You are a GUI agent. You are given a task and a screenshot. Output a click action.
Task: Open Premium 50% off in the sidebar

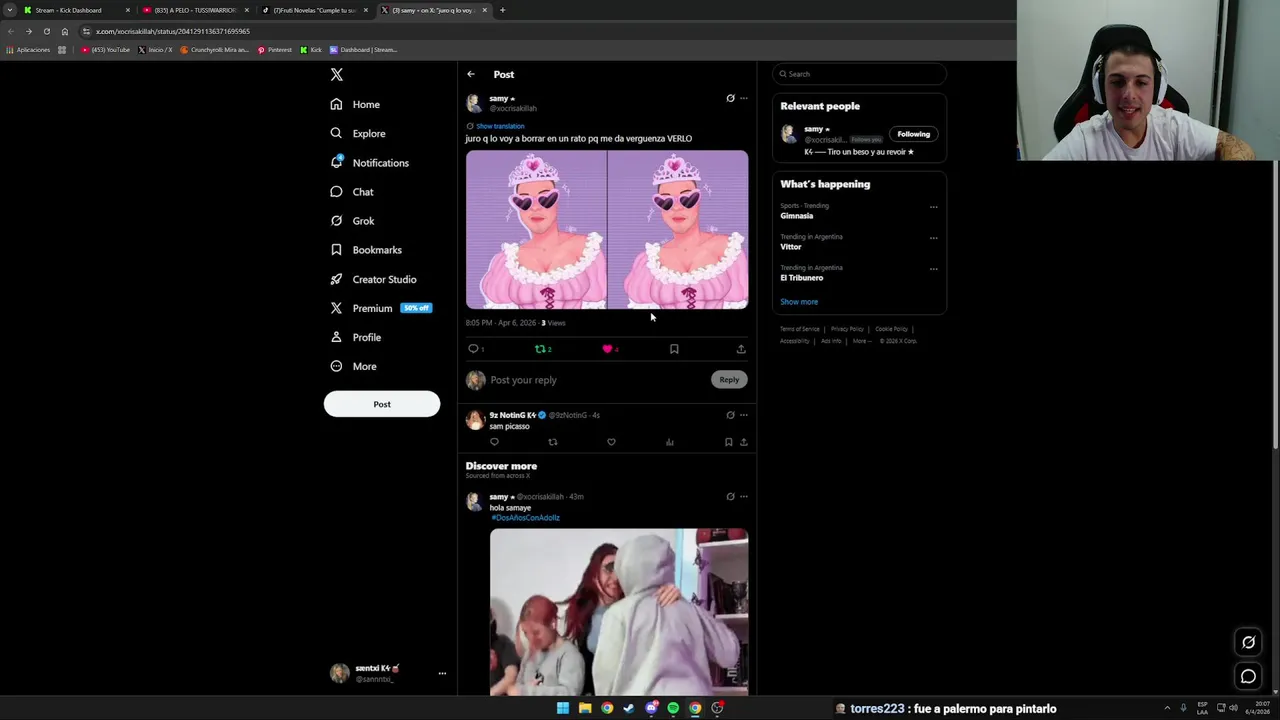pos(381,308)
